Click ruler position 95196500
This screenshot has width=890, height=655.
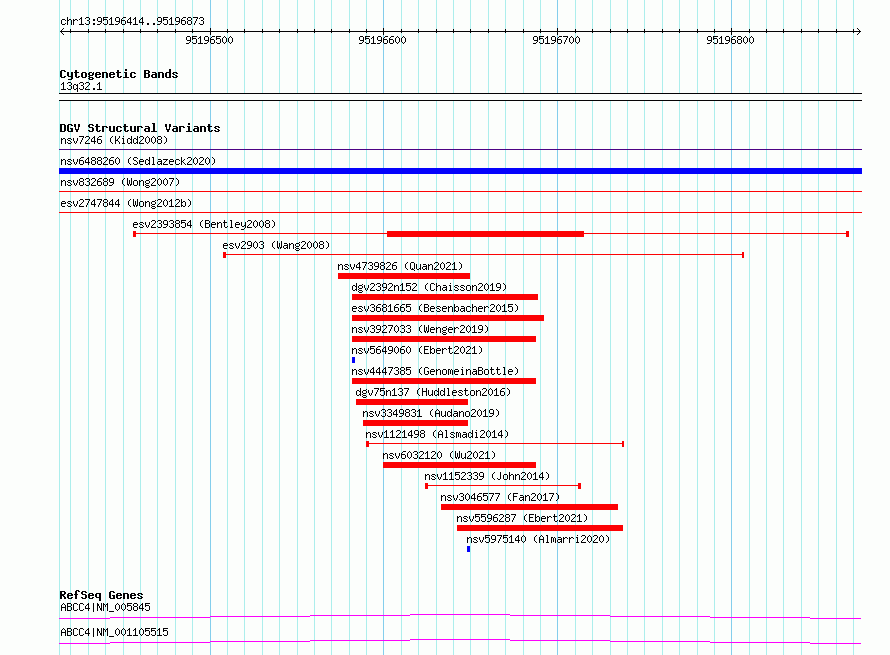(209, 40)
